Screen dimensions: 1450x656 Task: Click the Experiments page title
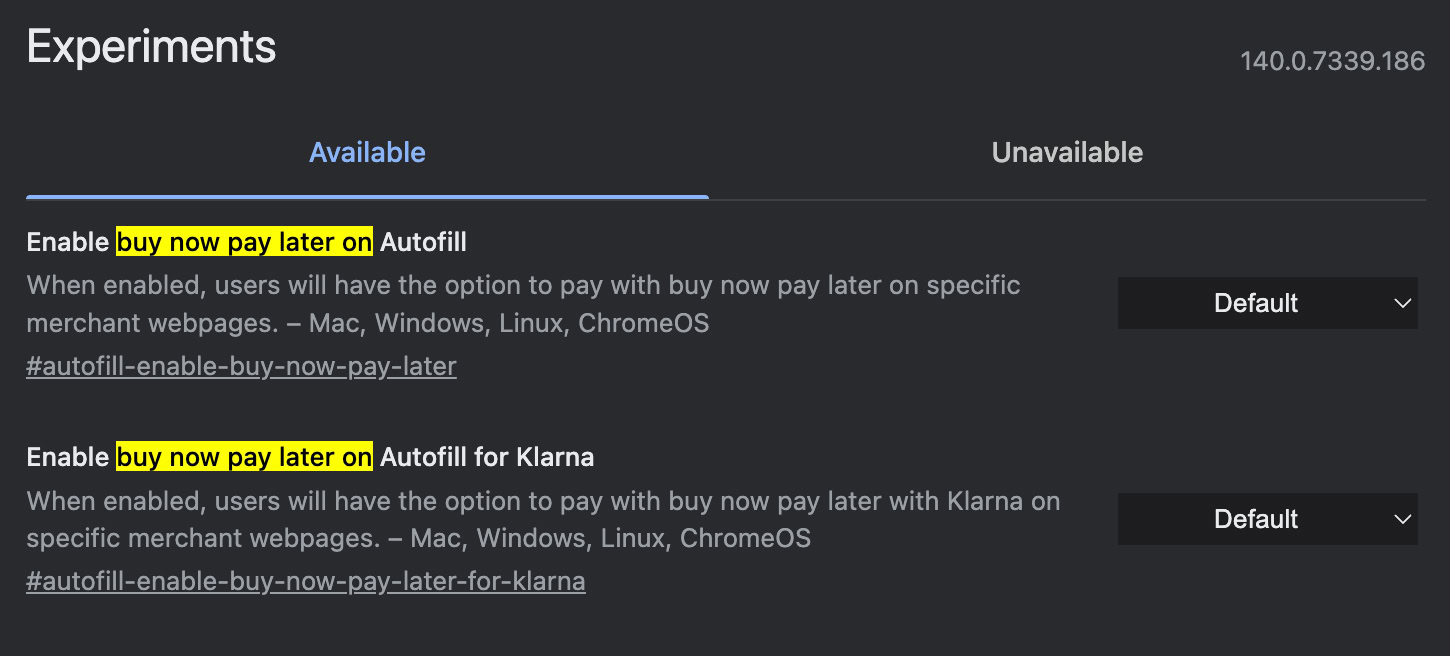tap(151, 46)
